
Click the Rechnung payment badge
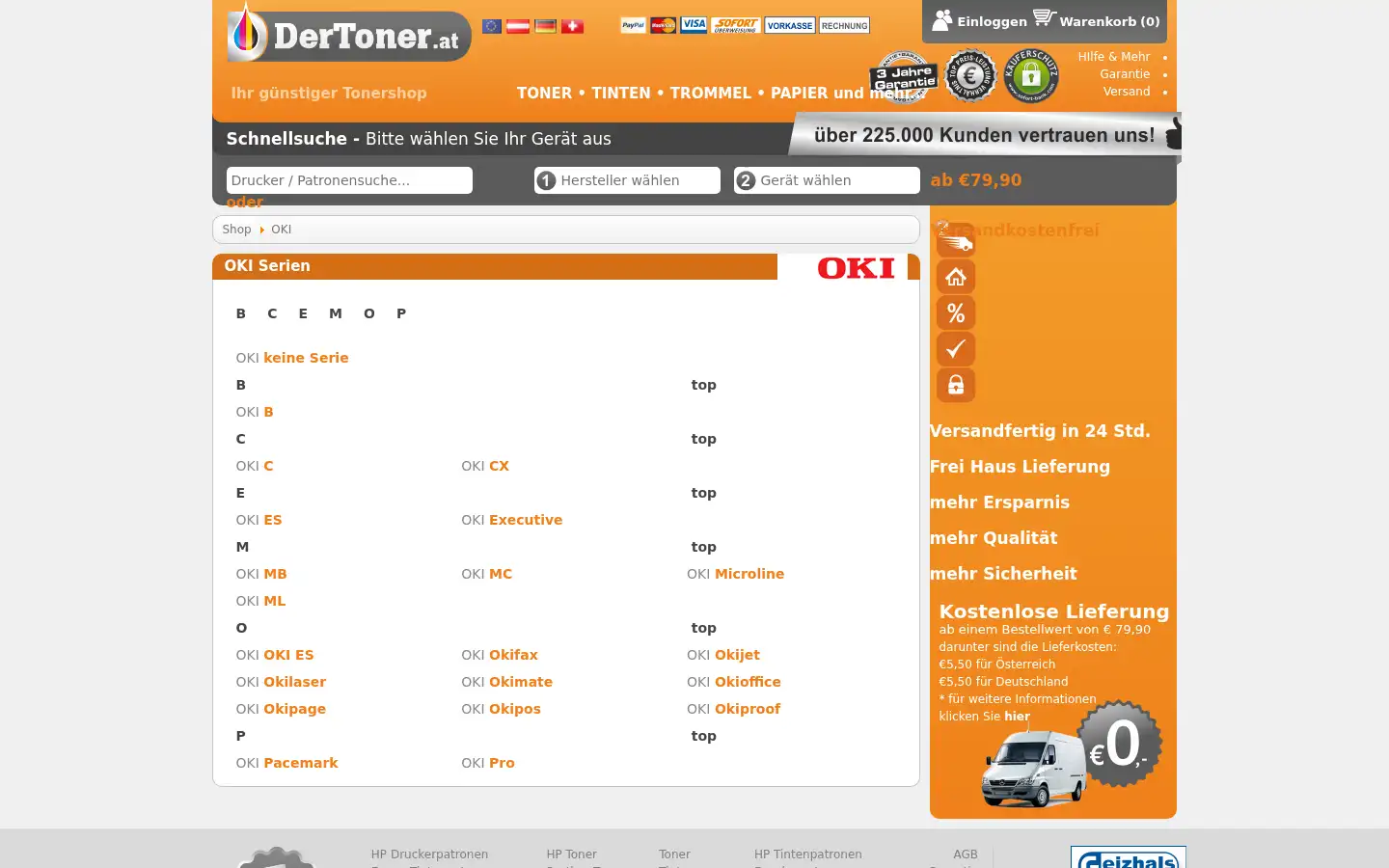(x=844, y=25)
